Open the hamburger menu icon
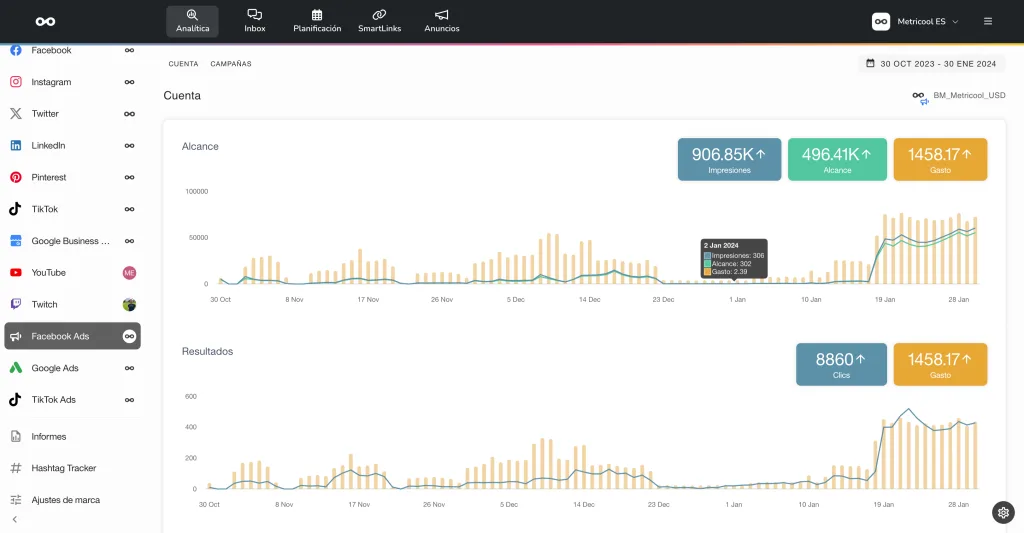This screenshot has height=533, width=1024. click(x=988, y=21)
